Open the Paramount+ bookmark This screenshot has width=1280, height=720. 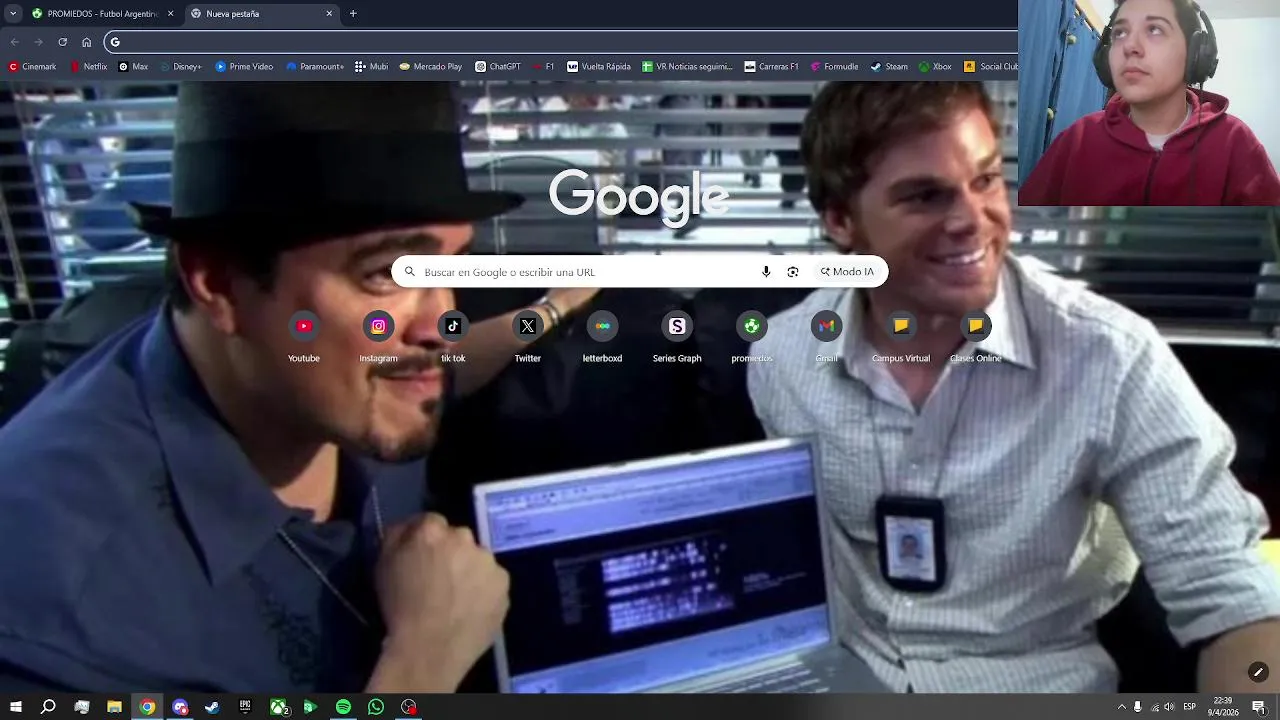pyautogui.click(x=315, y=67)
